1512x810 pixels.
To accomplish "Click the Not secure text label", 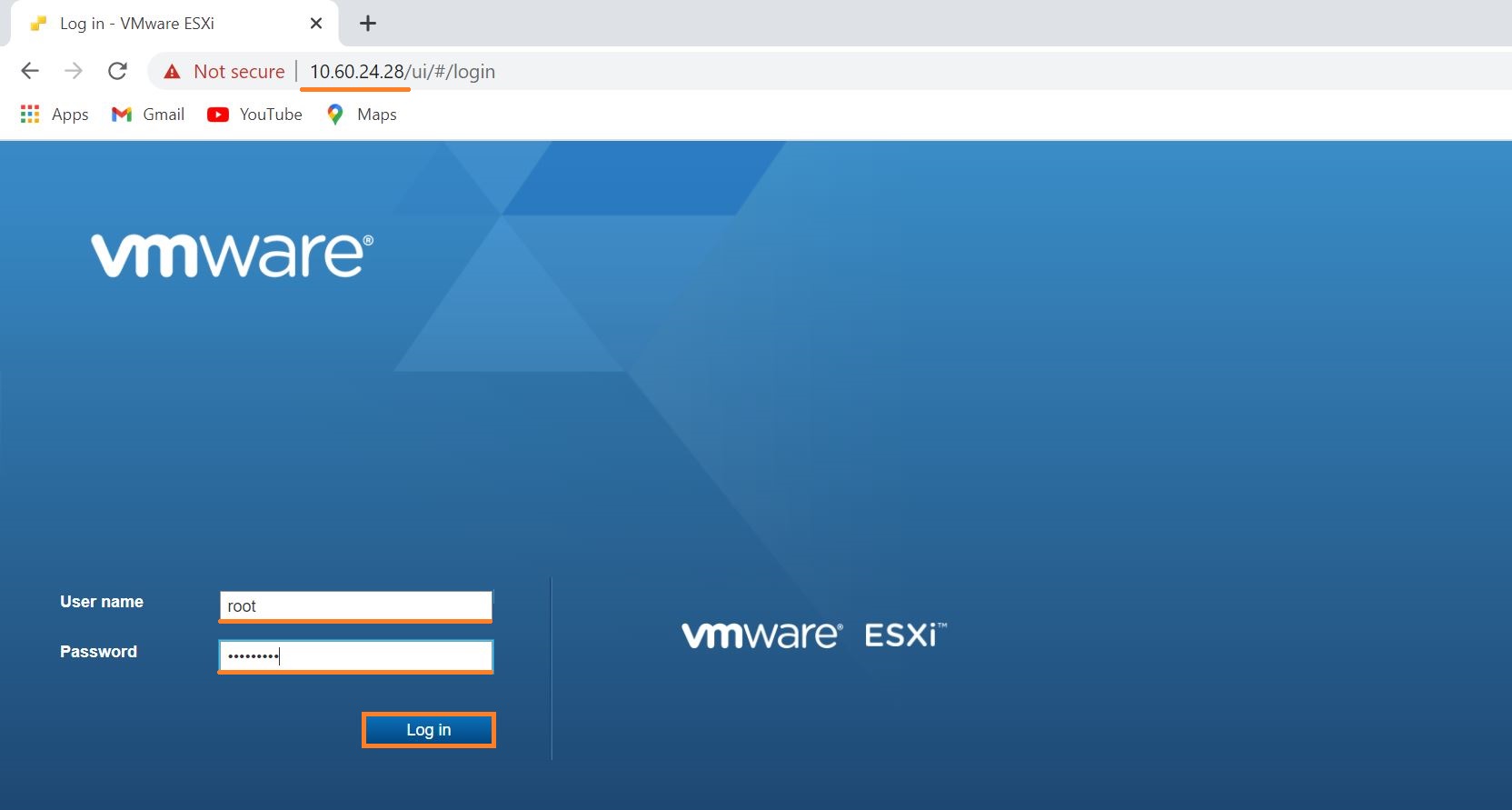I will point(239,72).
